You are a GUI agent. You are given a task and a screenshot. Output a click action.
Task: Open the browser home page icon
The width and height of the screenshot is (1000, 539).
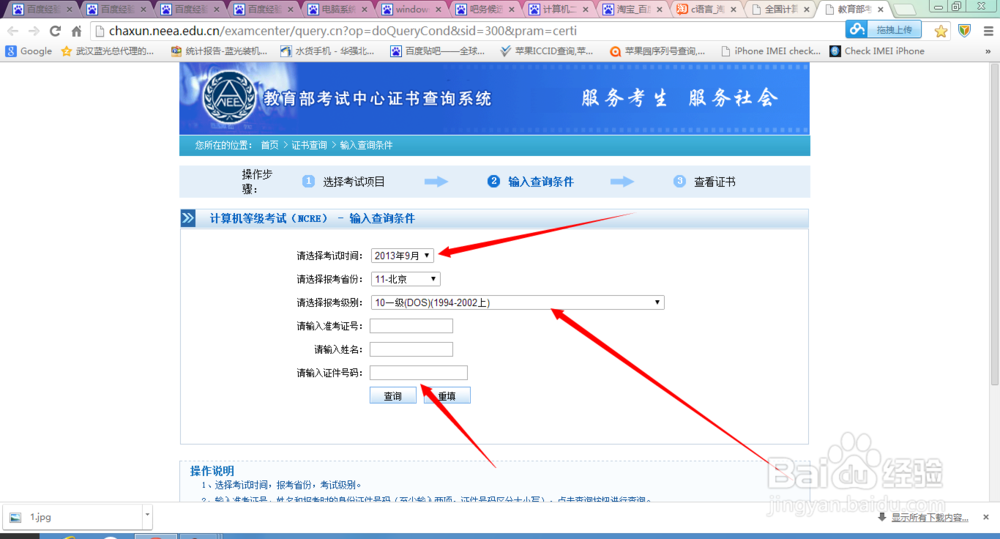77,31
